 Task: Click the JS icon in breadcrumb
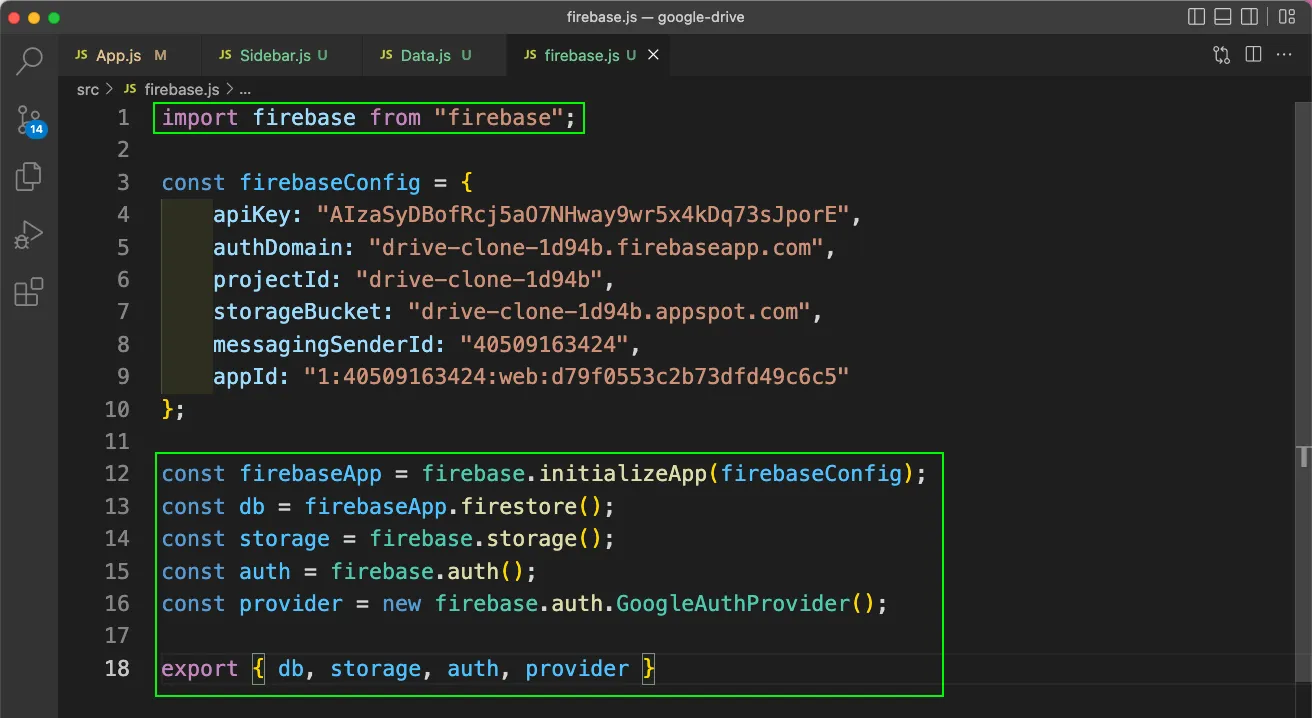pos(132,90)
